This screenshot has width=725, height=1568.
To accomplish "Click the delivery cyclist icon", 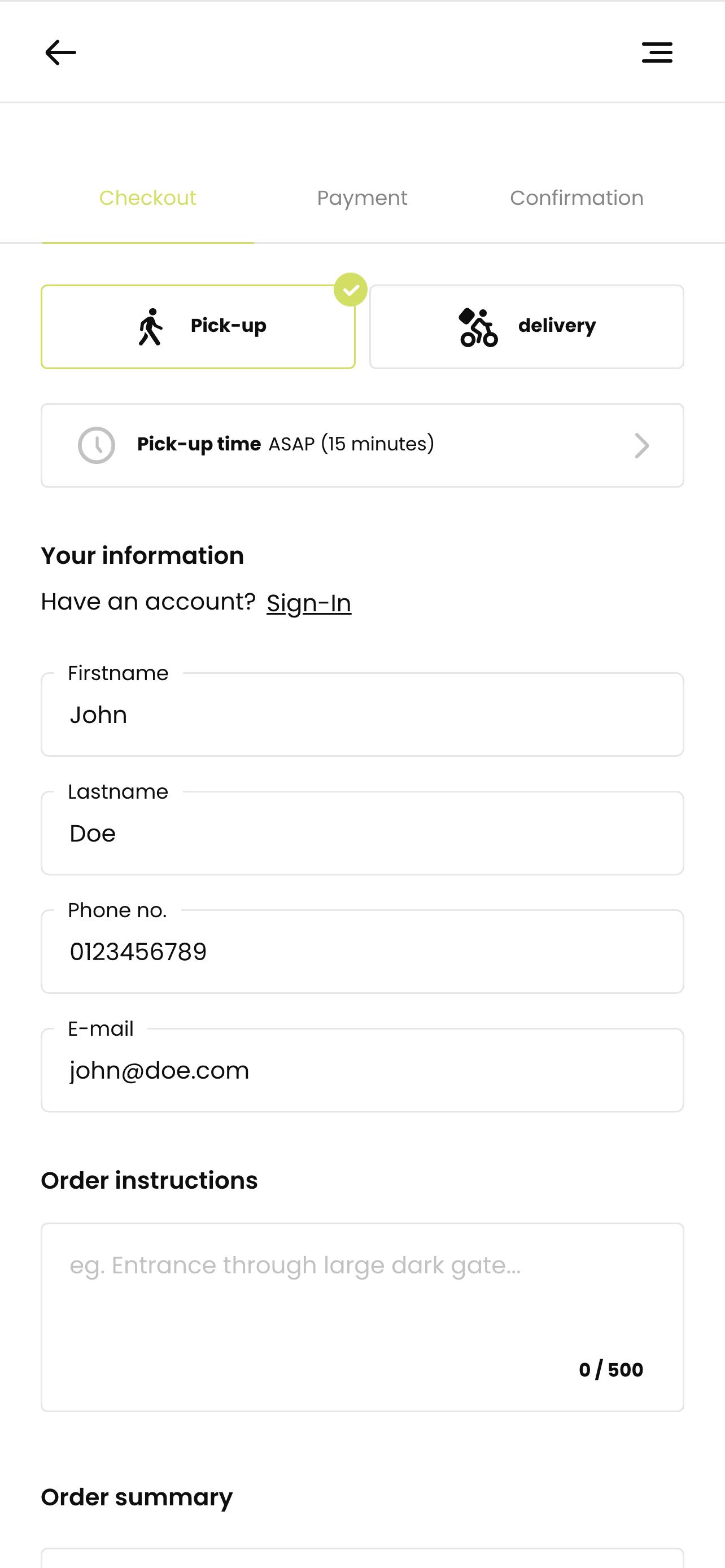I will point(478,327).
